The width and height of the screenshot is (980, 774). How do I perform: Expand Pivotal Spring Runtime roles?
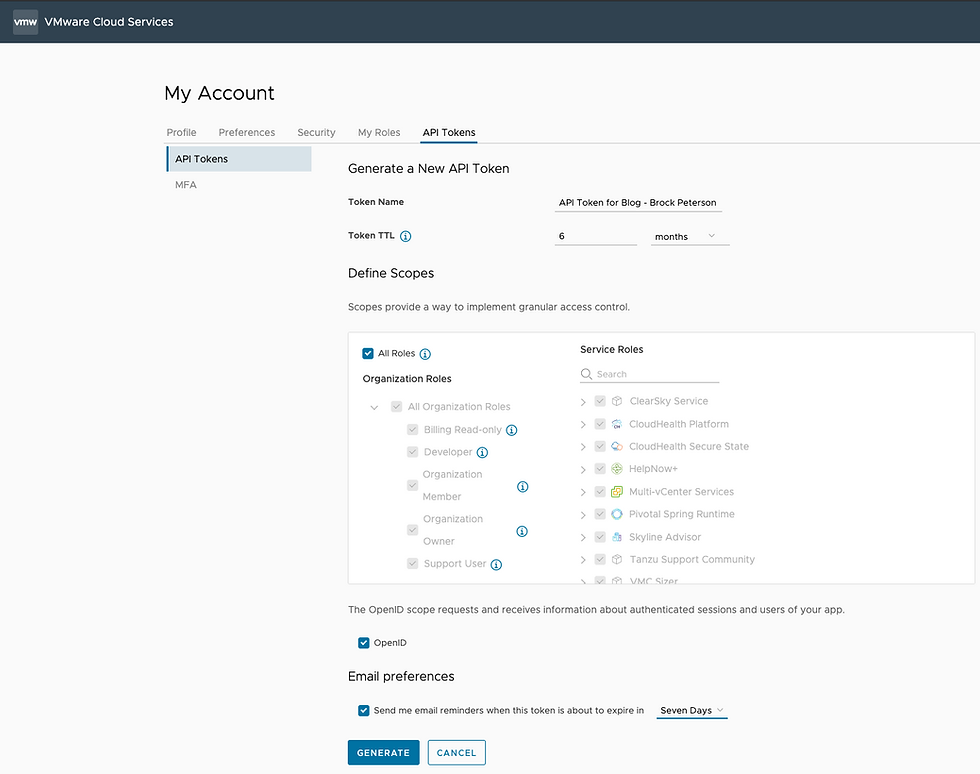click(583, 515)
